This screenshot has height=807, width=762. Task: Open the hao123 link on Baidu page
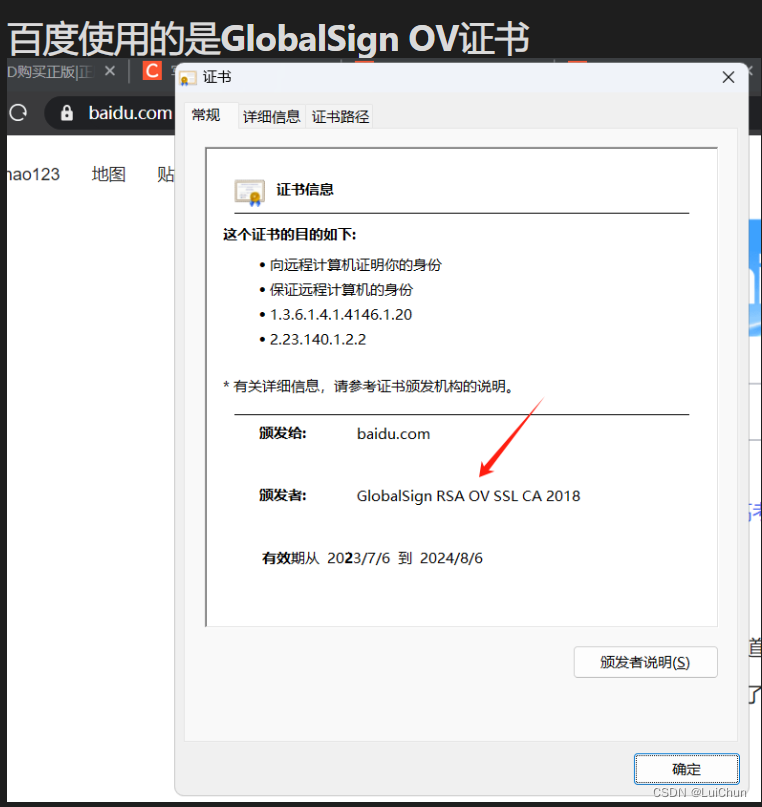(33, 174)
